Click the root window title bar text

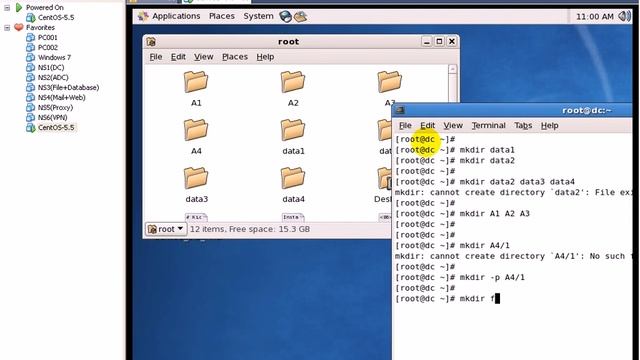pyautogui.click(x=288, y=42)
